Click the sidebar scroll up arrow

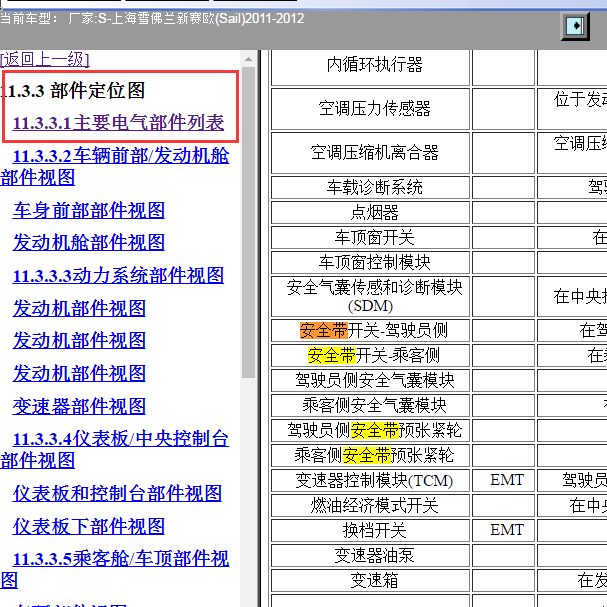click(249, 59)
